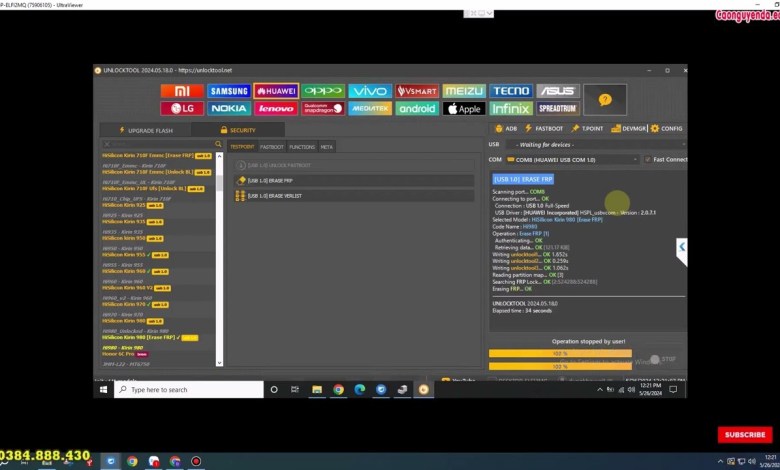Select HiSilicon Kirin 925 entry
780x470 pixels.
[x=132, y=205]
